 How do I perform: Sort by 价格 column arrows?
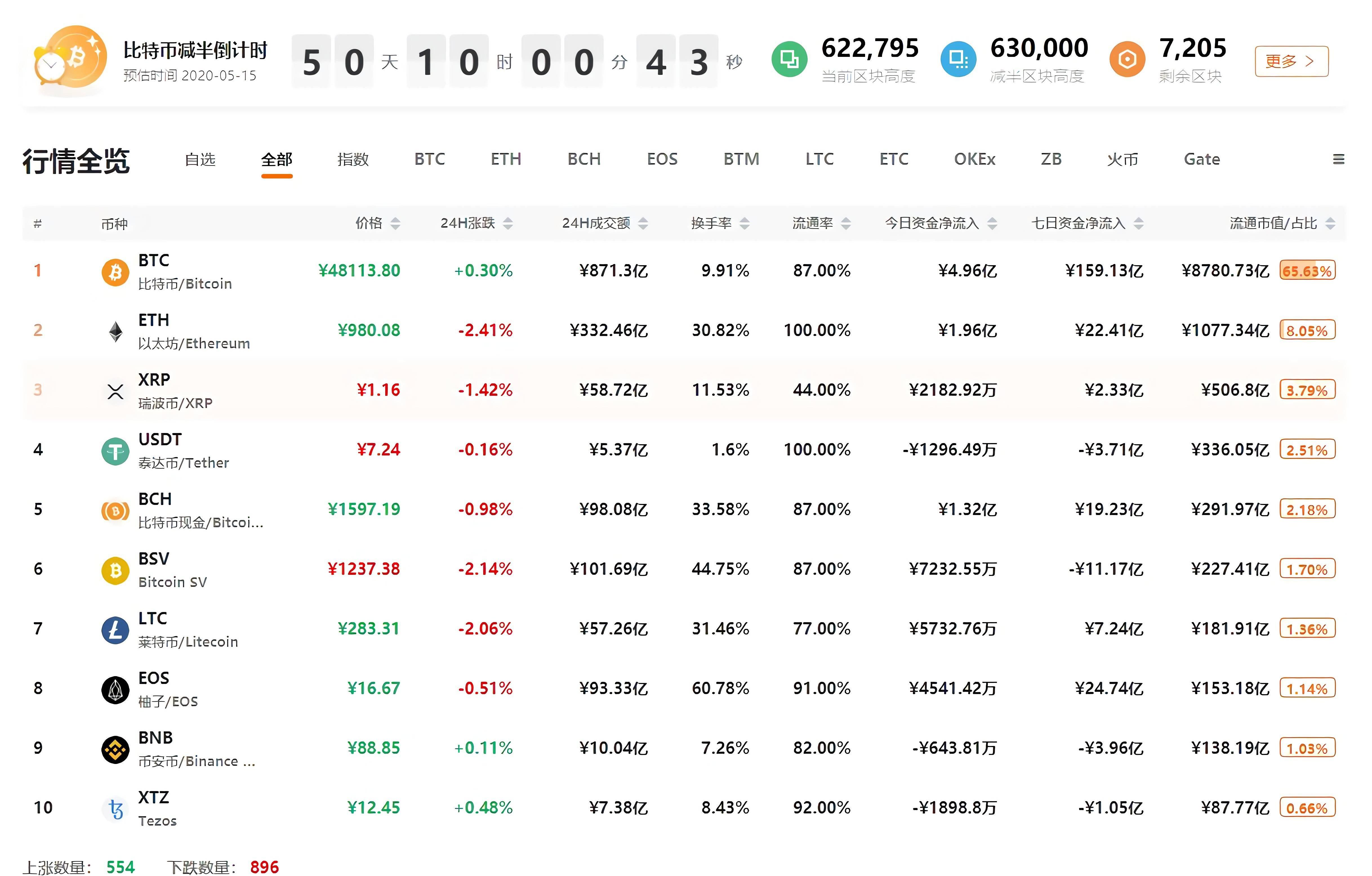point(395,223)
